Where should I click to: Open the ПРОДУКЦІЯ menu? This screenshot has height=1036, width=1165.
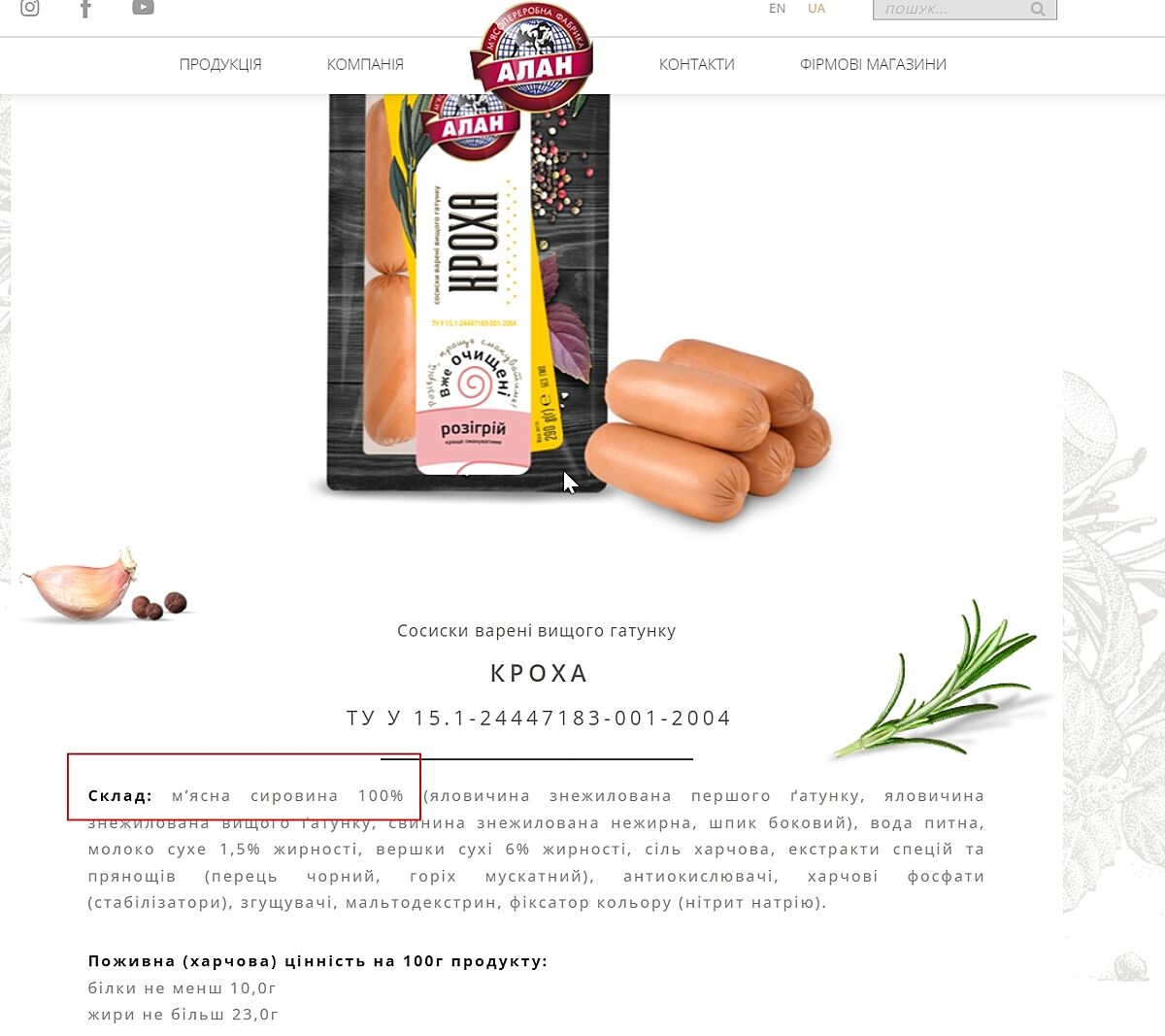pyautogui.click(x=220, y=64)
